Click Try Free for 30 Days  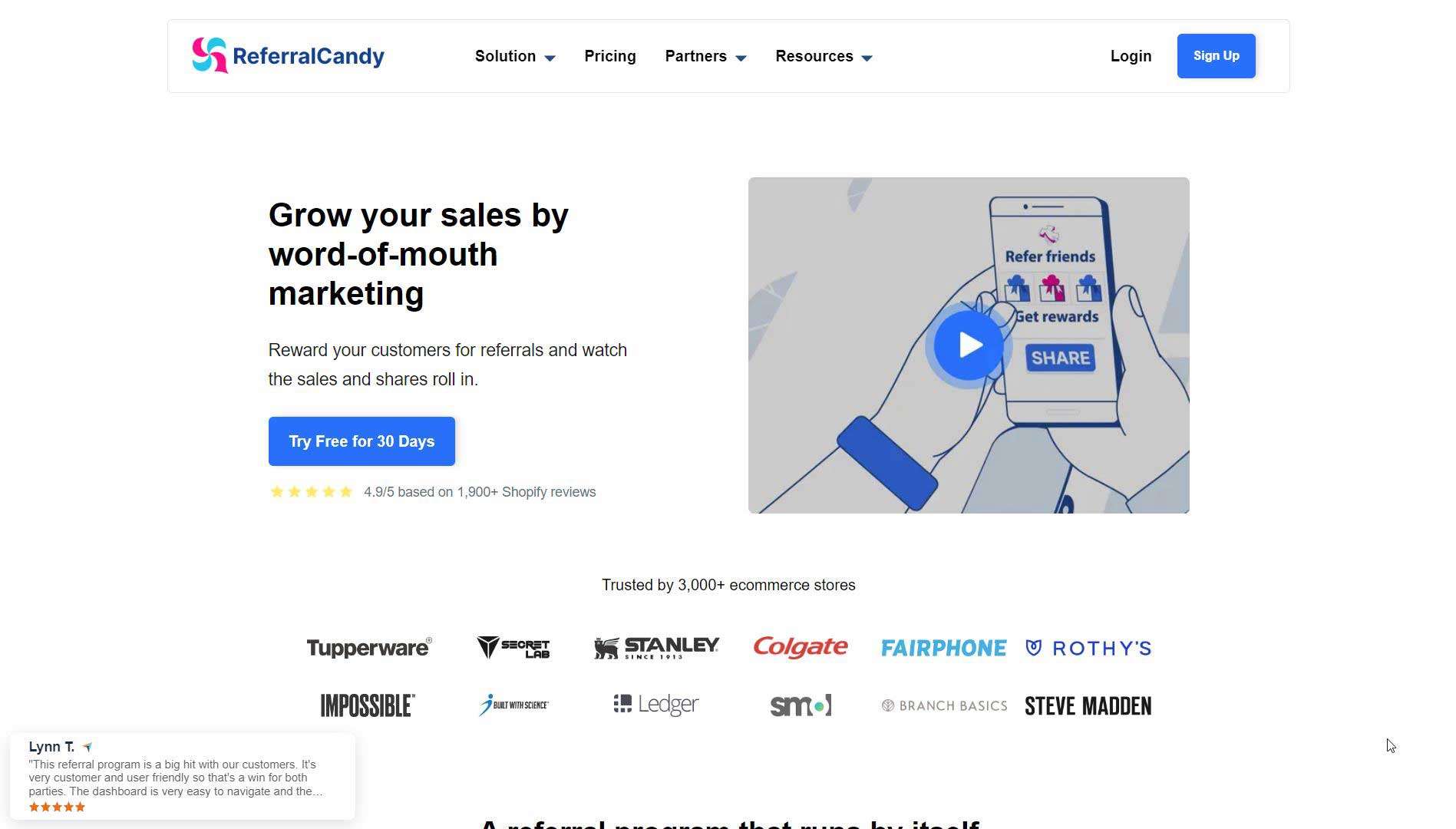(x=361, y=441)
